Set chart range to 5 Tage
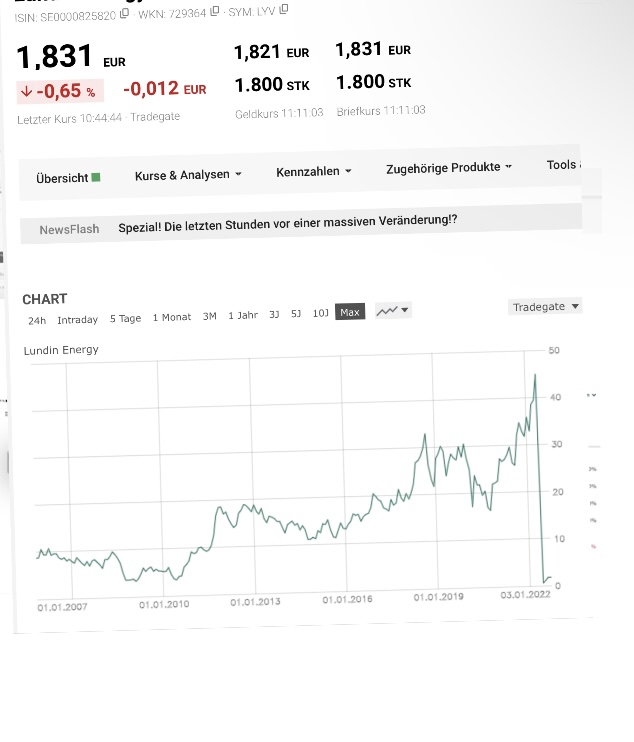Viewport: 634px width, 742px height. (x=125, y=318)
